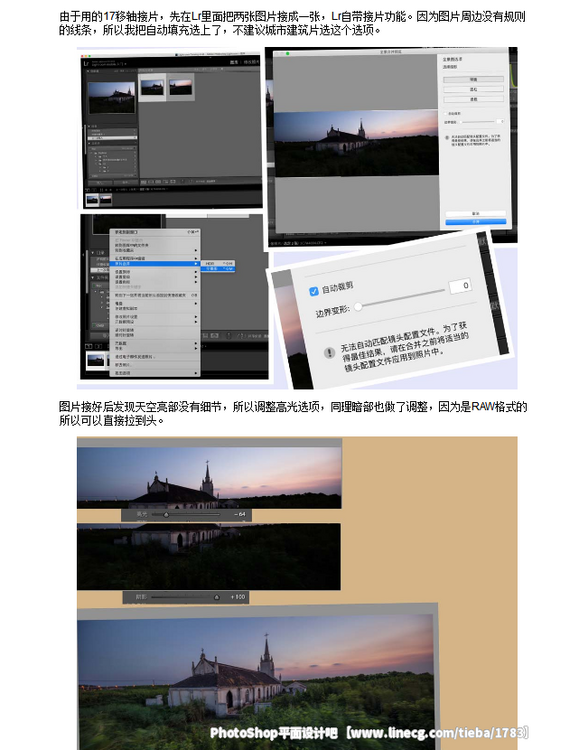Click the shadows value +100
Screen dimensions: 579x750
click(238, 597)
